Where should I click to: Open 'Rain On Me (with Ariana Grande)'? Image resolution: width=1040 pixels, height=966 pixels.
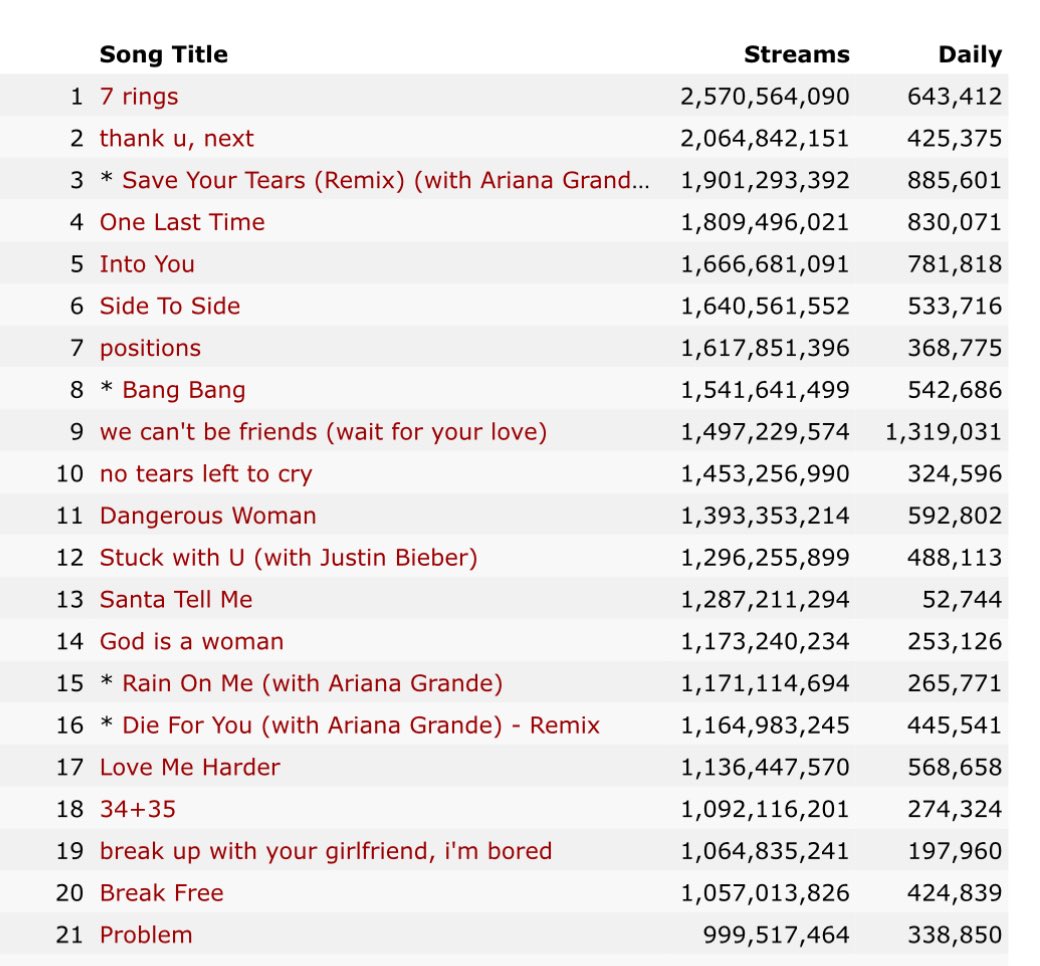click(x=312, y=683)
